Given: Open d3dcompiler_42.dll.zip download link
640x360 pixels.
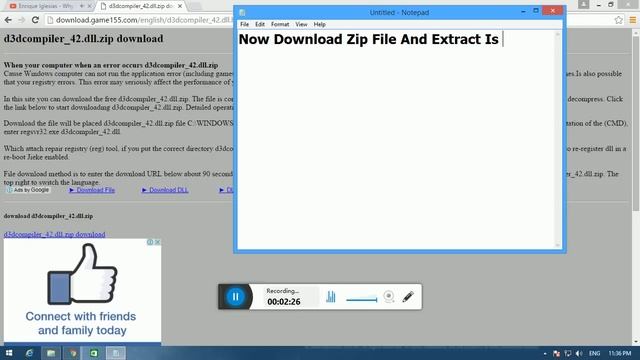Looking at the screenshot, I should (x=54, y=234).
